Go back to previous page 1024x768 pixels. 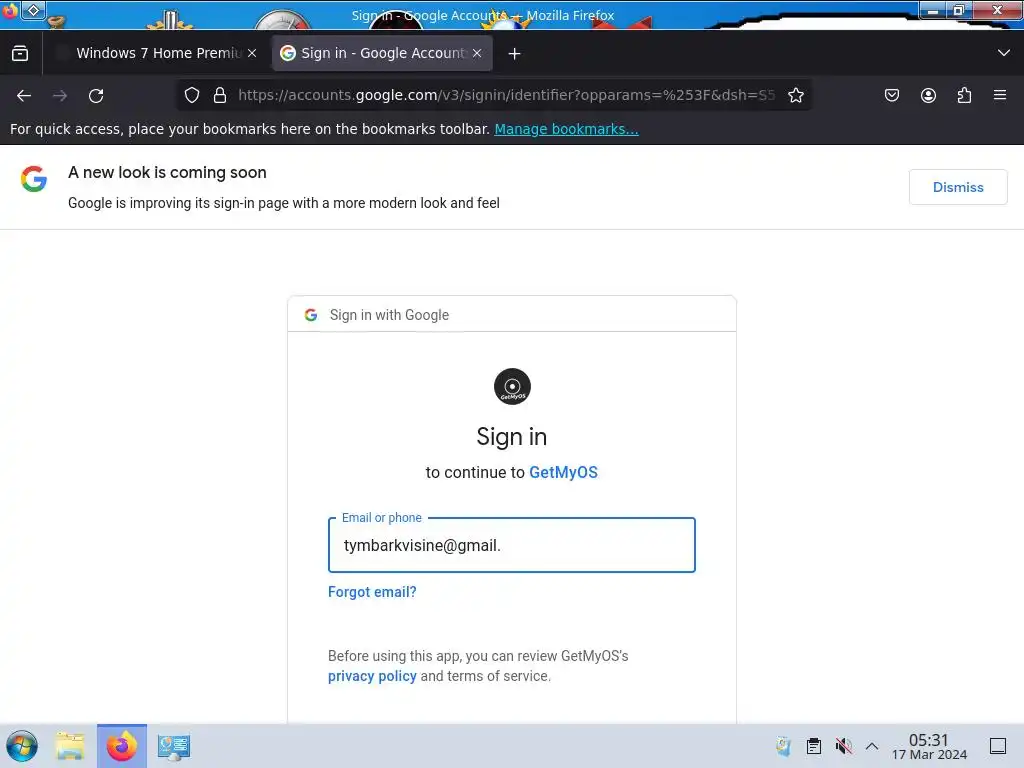(24, 95)
